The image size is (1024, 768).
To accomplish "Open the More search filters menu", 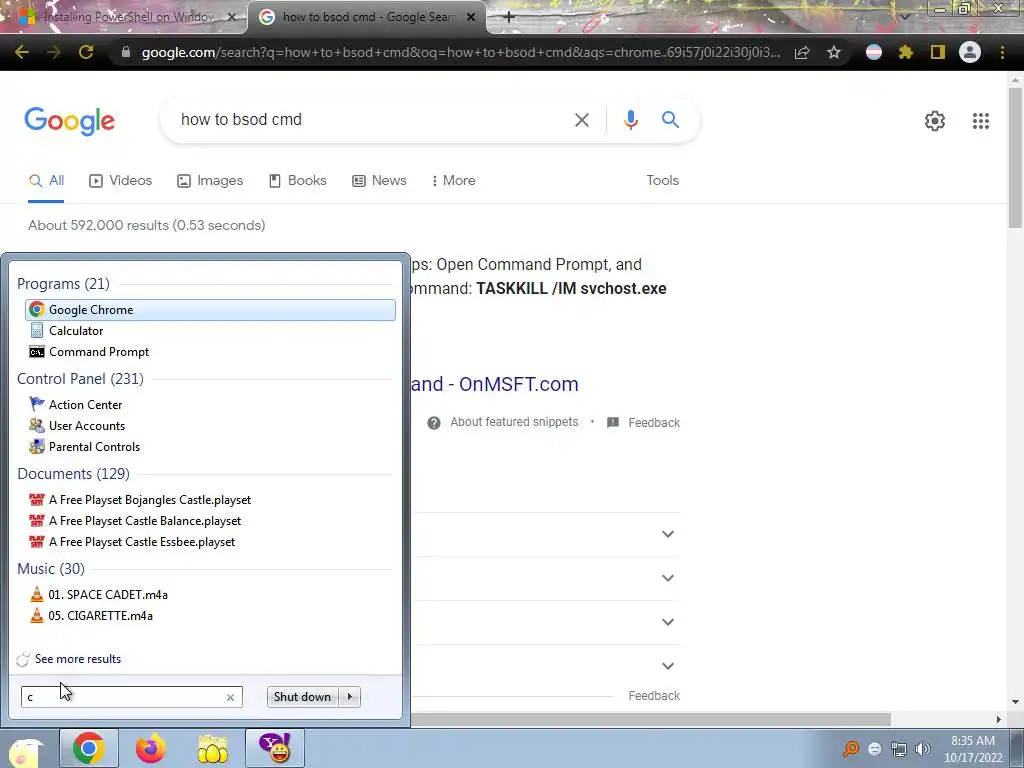I will point(453,181).
